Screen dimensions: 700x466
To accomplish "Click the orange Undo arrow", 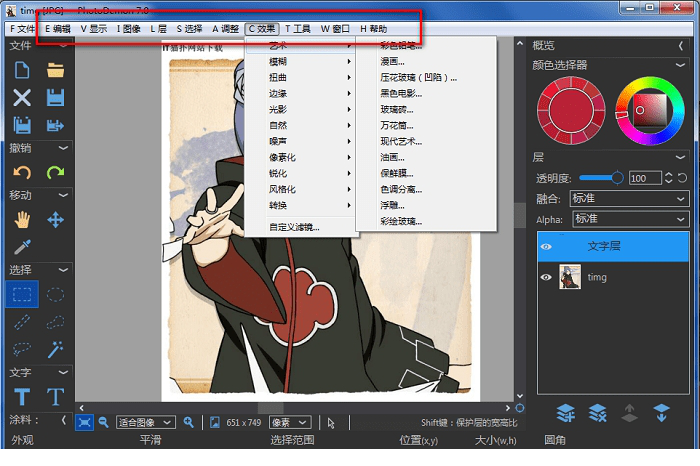I will click(22, 172).
